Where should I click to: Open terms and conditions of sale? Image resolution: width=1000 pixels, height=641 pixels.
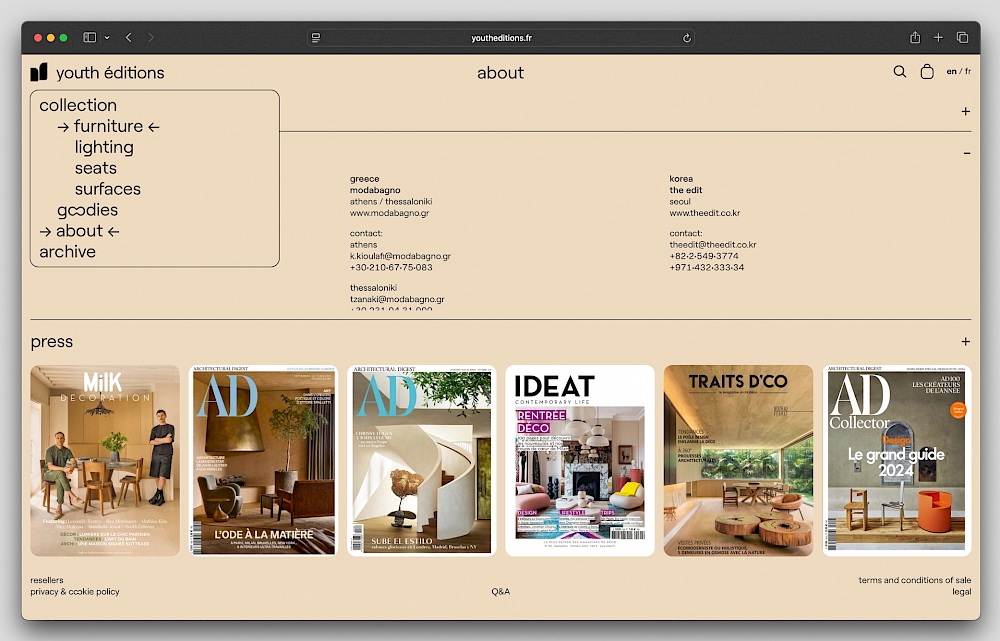914,580
